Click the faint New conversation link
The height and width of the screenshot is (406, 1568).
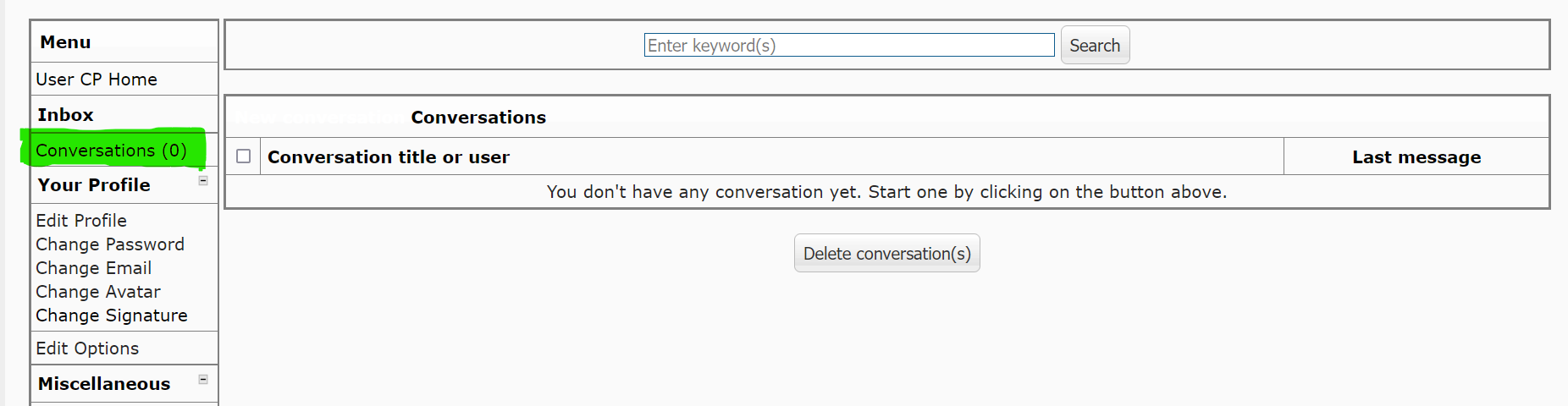coord(318,118)
